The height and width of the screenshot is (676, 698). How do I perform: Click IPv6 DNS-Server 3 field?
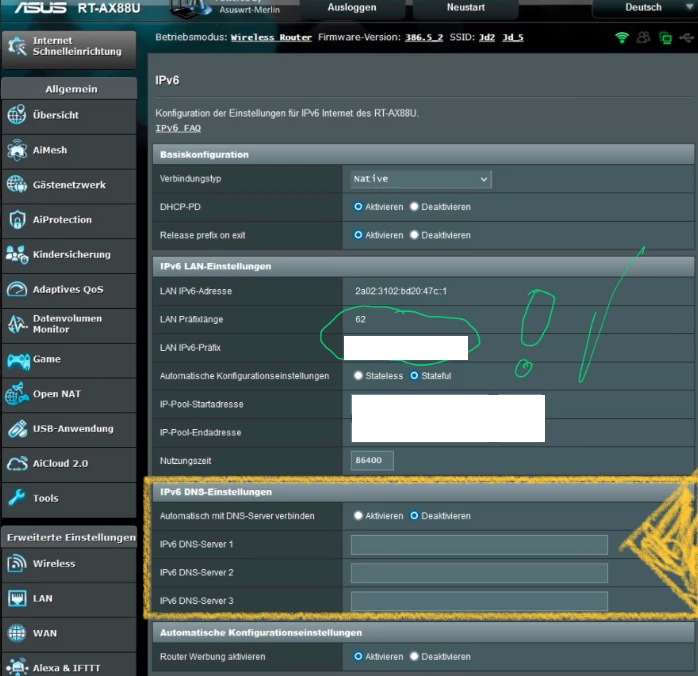point(479,601)
